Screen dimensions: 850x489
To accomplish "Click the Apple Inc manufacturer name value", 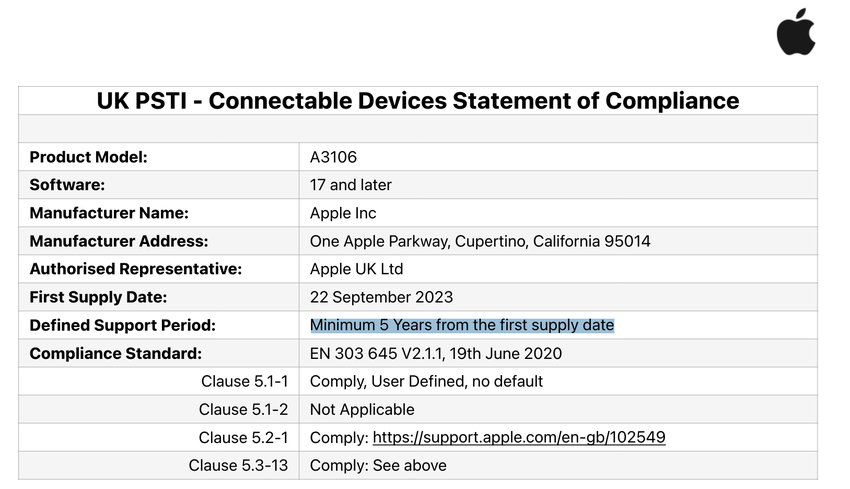I will pos(343,213).
